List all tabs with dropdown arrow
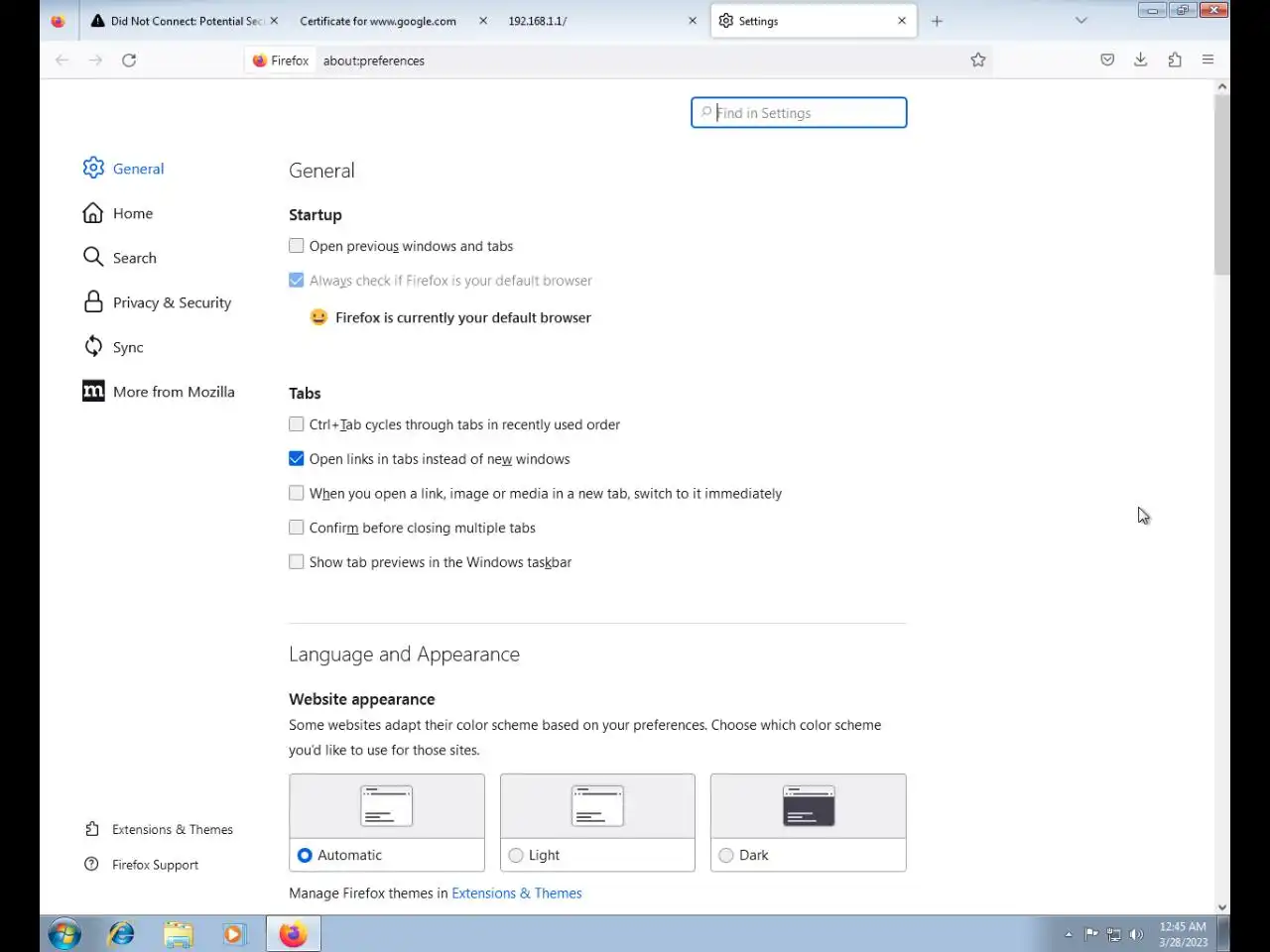The height and width of the screenshot is (952, 1270). tap(1081, 21)
